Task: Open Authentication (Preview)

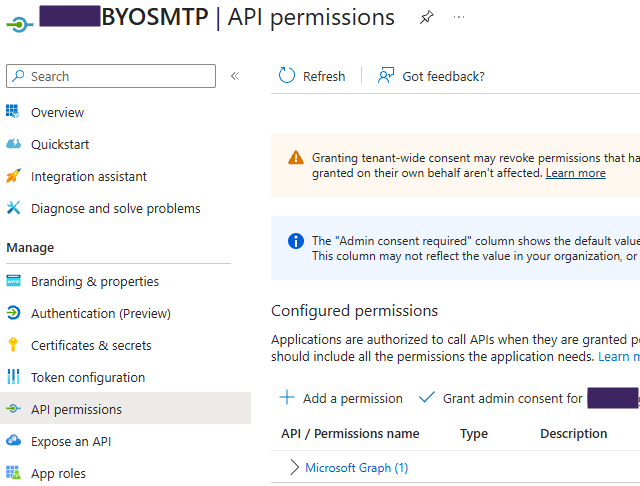Action: [x=101, y=313]
